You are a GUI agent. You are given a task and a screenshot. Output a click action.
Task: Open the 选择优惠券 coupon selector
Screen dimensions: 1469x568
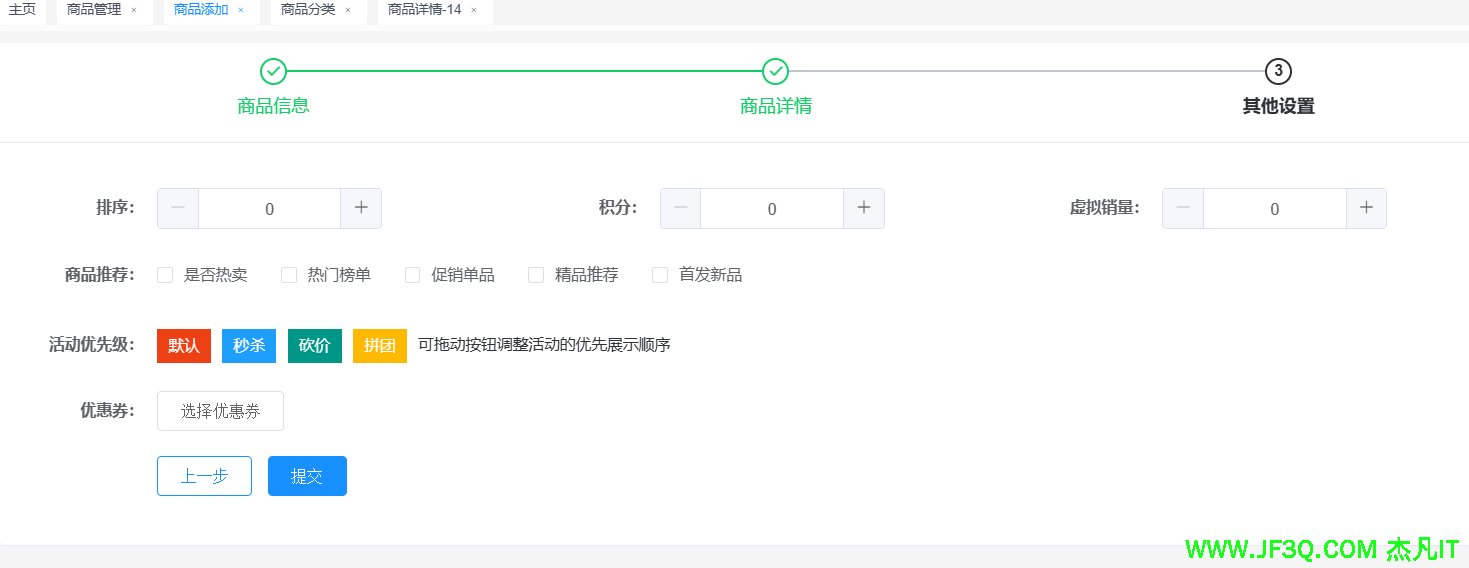pos(220,411)
